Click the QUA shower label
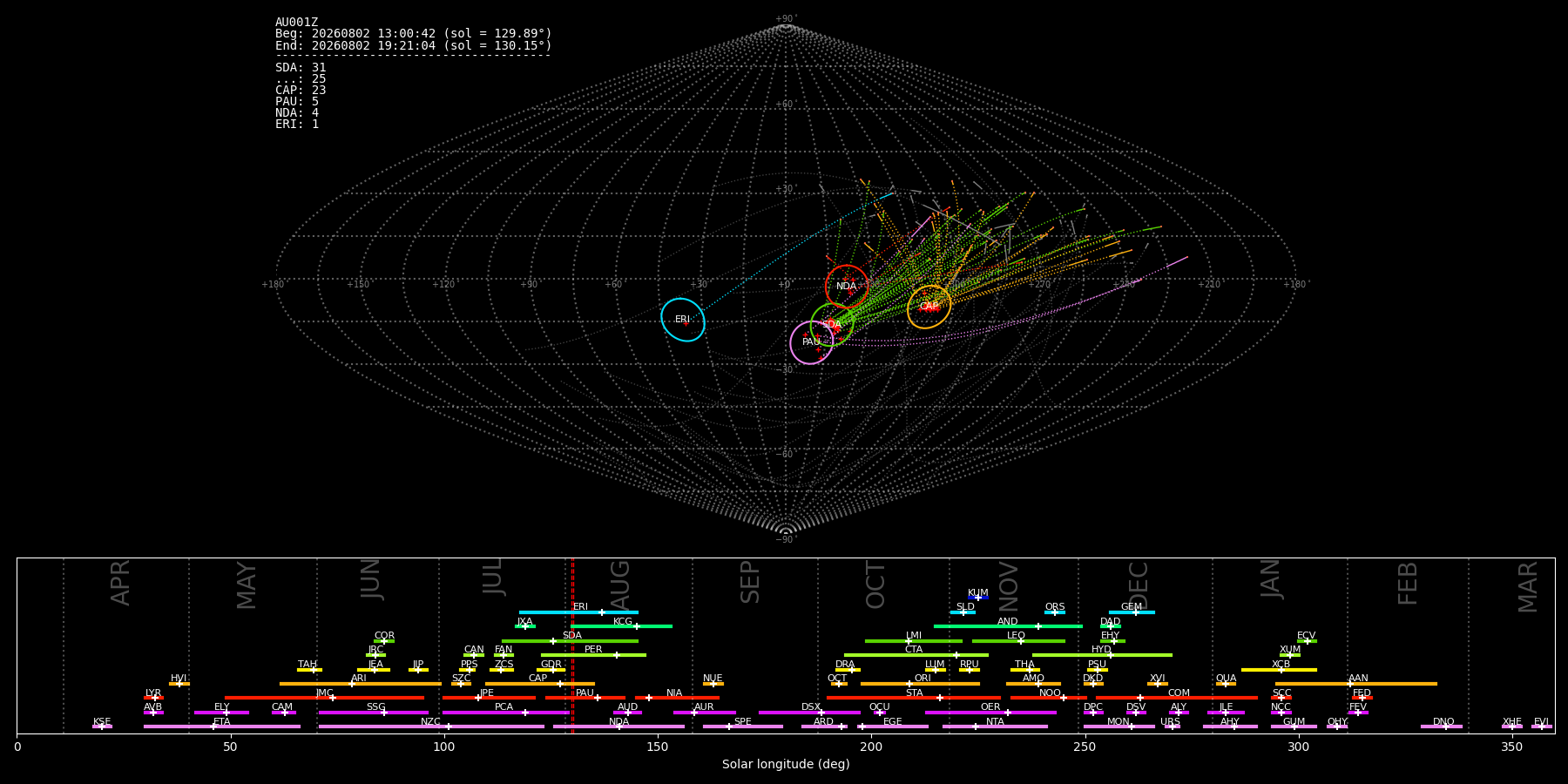 click(x=1226, y=679)
